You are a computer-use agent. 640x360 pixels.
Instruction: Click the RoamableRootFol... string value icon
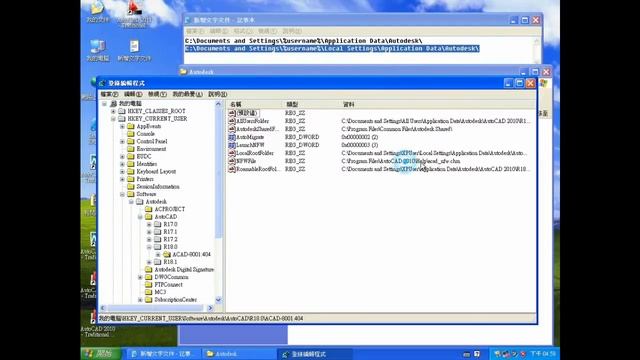[x=232, y=169]
